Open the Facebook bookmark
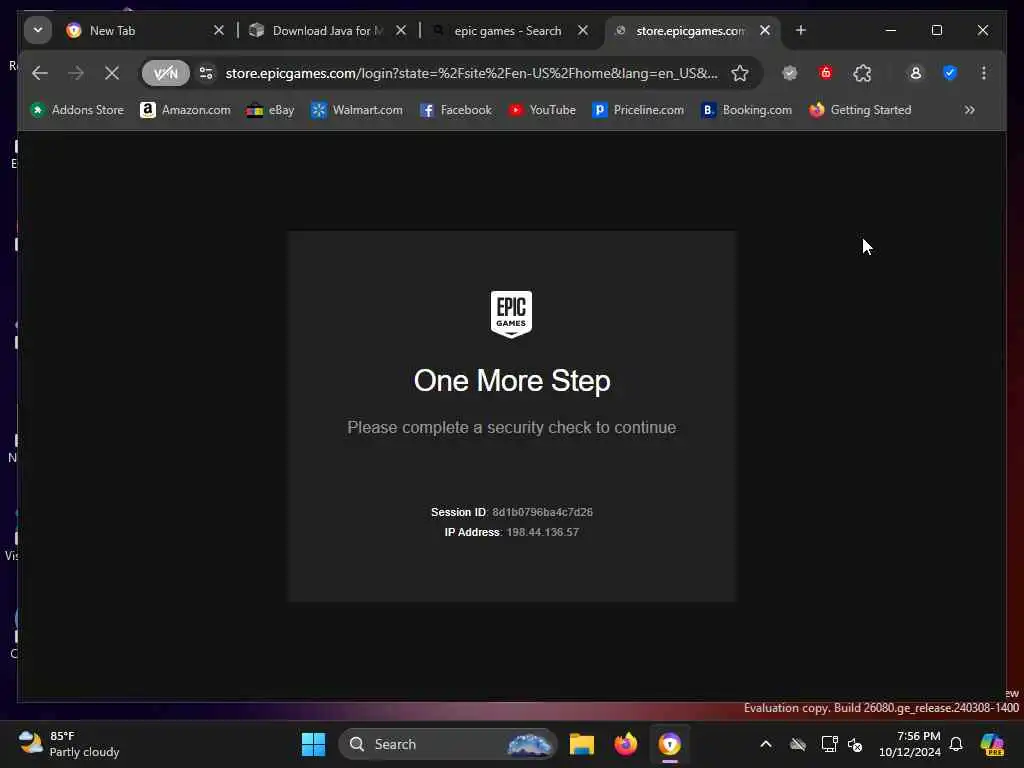 pos(456,110)
